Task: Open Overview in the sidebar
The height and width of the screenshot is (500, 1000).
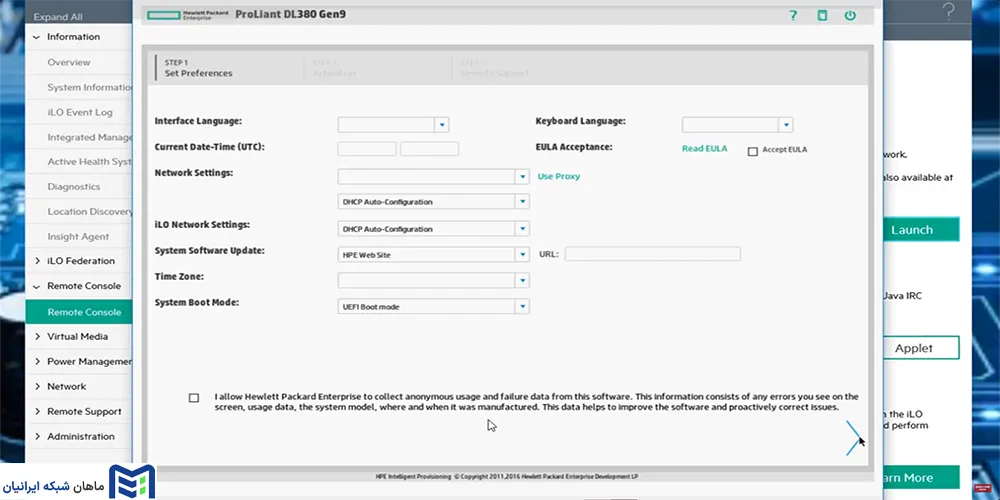Action: pos(69,62)
